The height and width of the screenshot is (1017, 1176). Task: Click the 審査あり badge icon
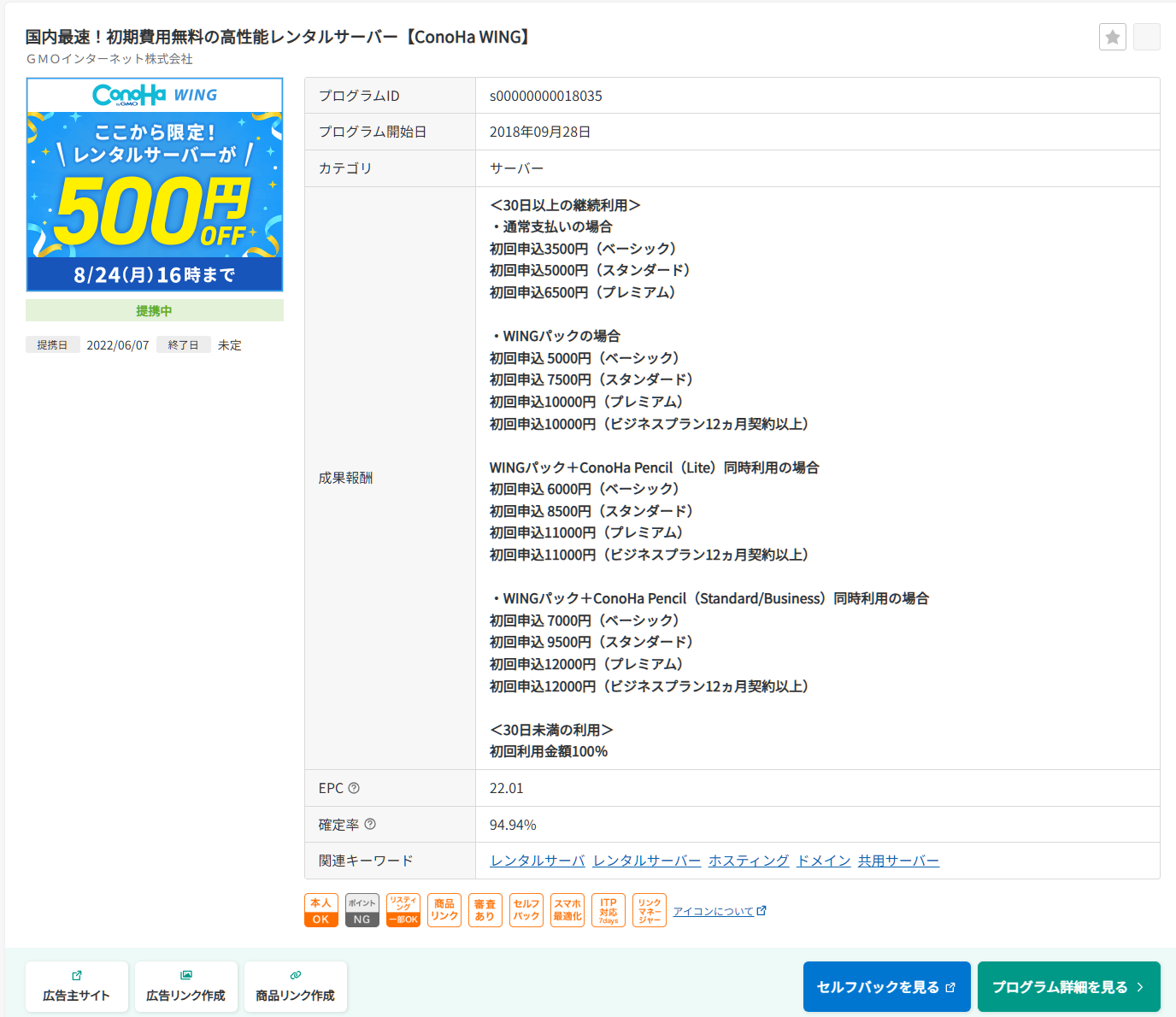[485, 910]
